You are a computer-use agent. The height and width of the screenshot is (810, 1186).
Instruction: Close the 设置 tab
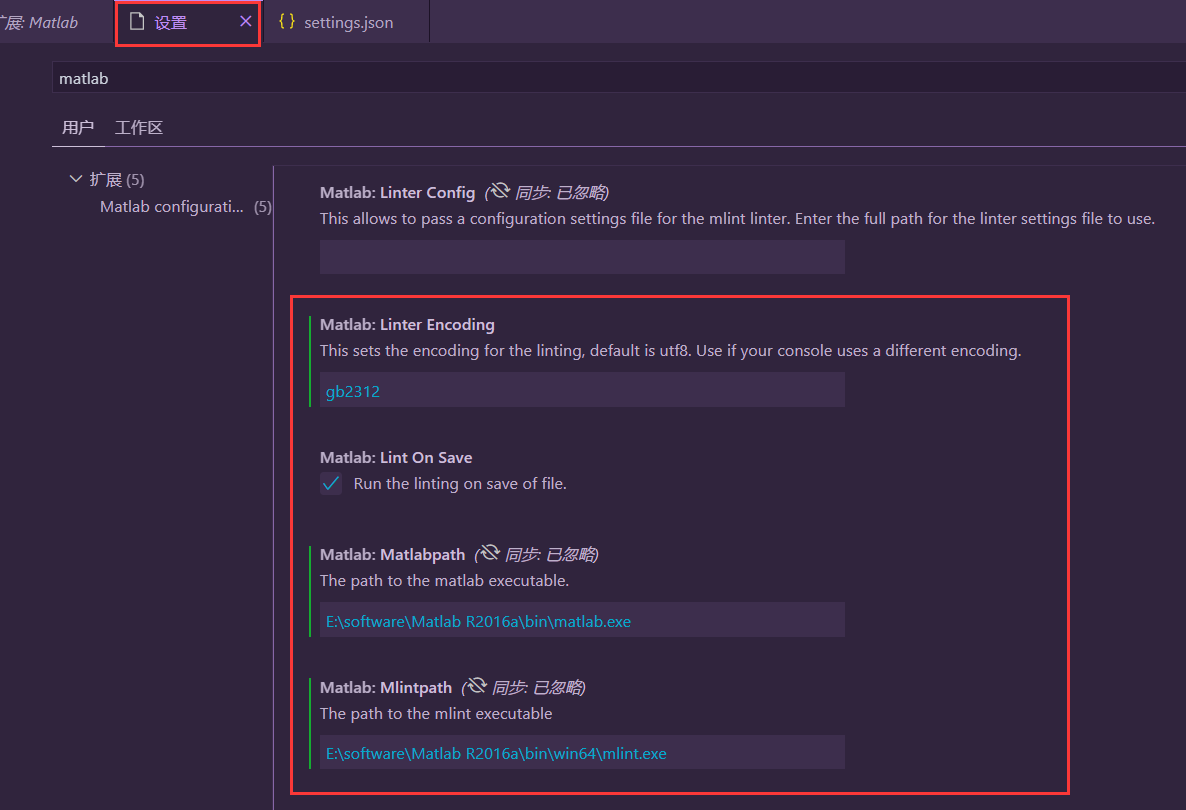pyautogui.click(x=246, y=22)
